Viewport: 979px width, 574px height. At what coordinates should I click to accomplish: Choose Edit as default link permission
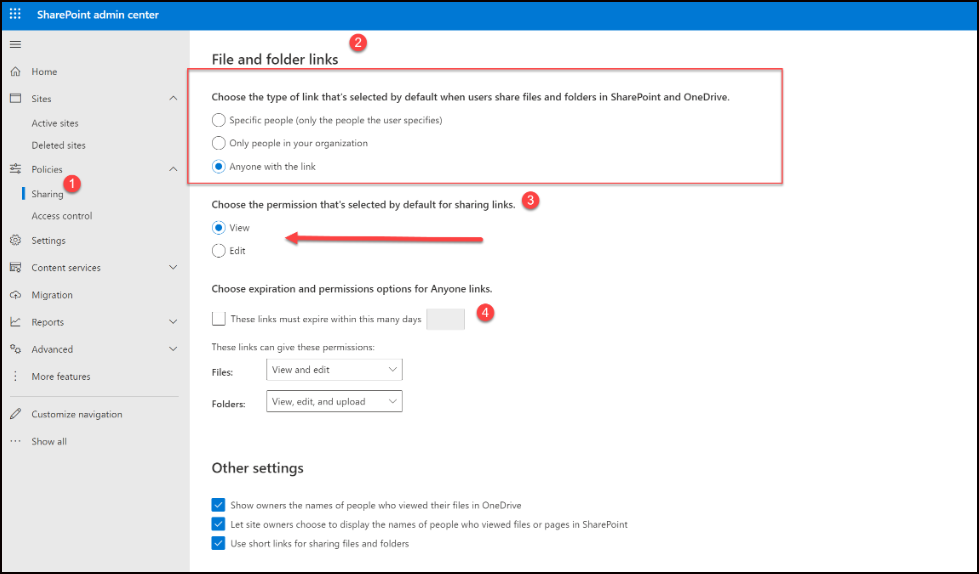point(219,251)
